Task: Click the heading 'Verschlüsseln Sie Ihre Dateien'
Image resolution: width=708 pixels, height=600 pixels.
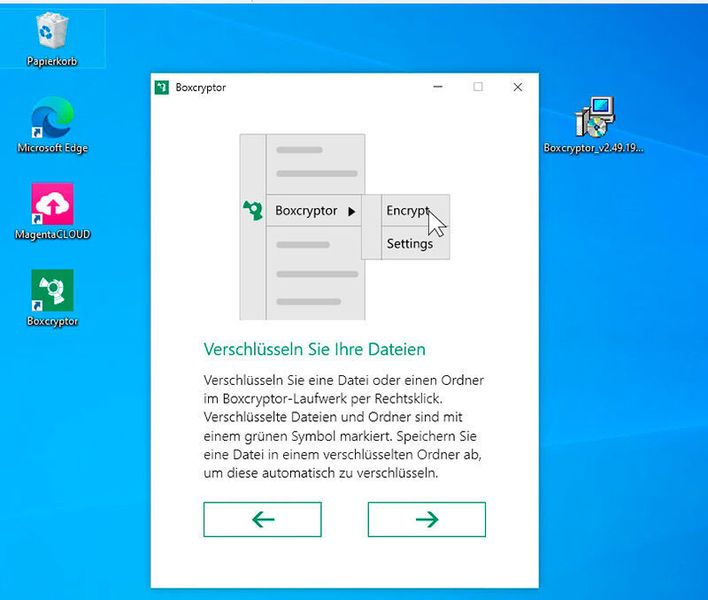Action: [314, 349]
